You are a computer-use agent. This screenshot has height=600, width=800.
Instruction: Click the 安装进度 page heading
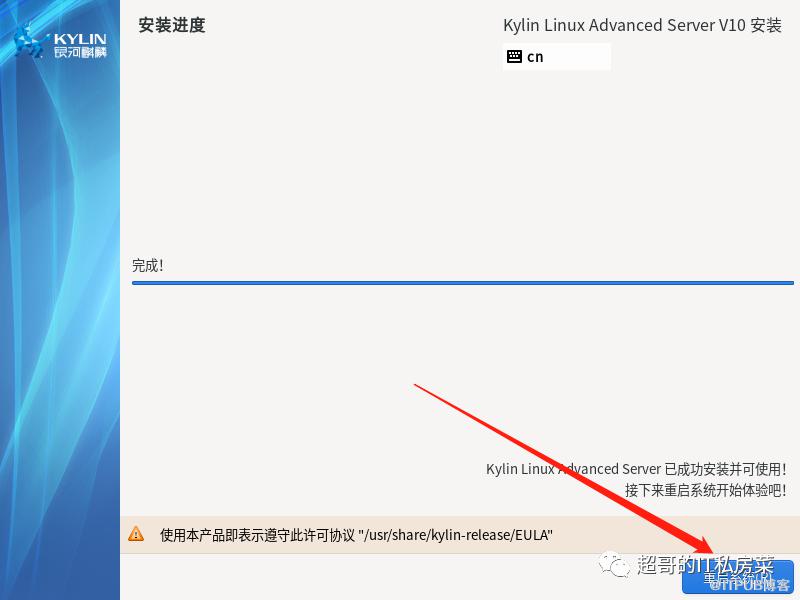point(171,25)
